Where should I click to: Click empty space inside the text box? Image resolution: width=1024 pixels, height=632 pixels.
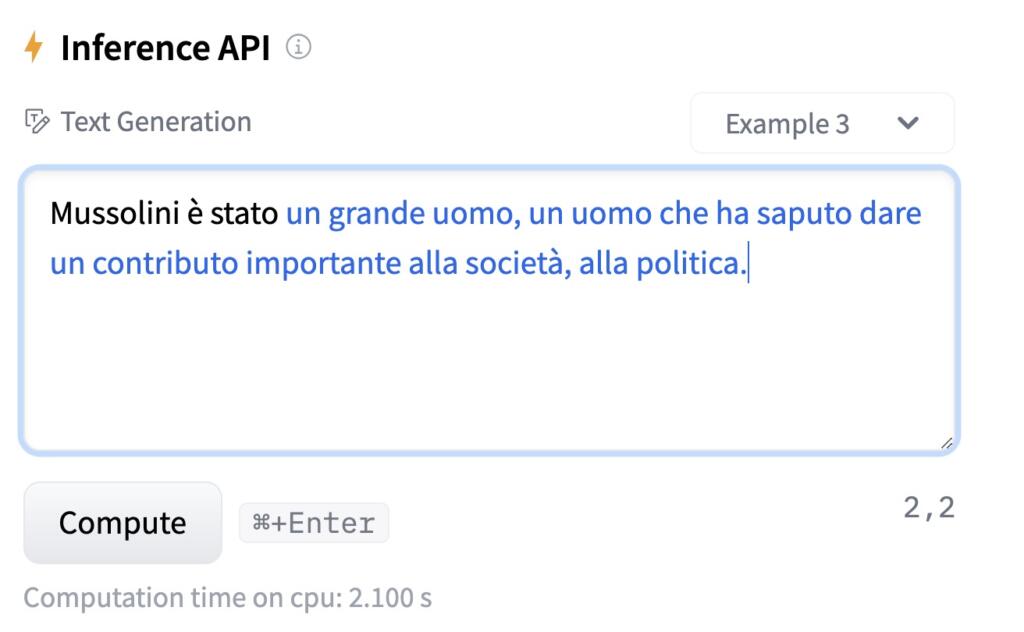click(488, 370)
